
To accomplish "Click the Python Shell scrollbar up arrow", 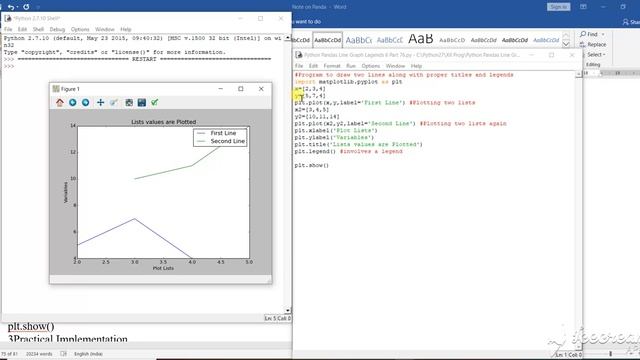I will point(288,38).
